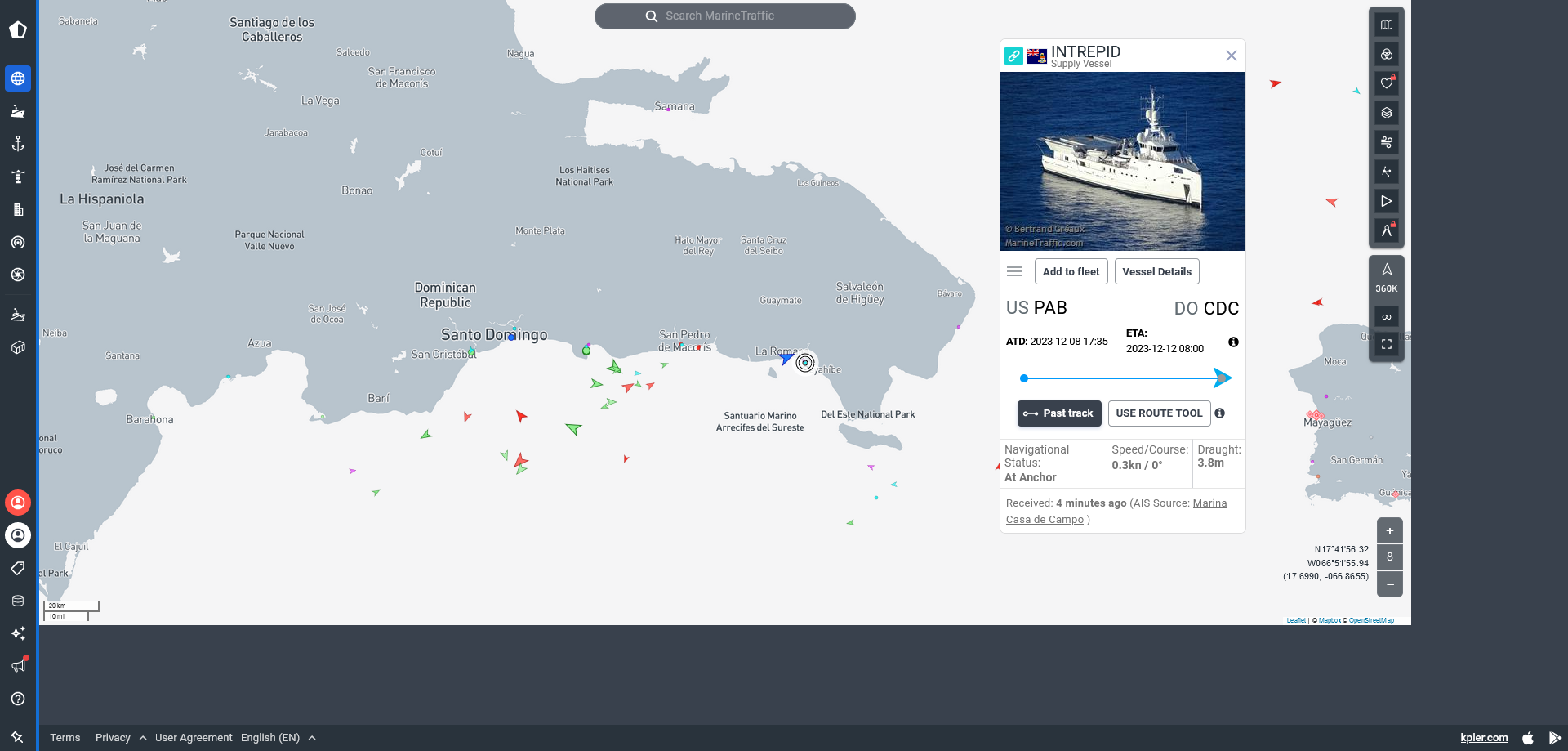Open the voyage planner ship-on-waves icon
Image resolution: width=1568 pixels, height=751 pixels.
[18, 315]
